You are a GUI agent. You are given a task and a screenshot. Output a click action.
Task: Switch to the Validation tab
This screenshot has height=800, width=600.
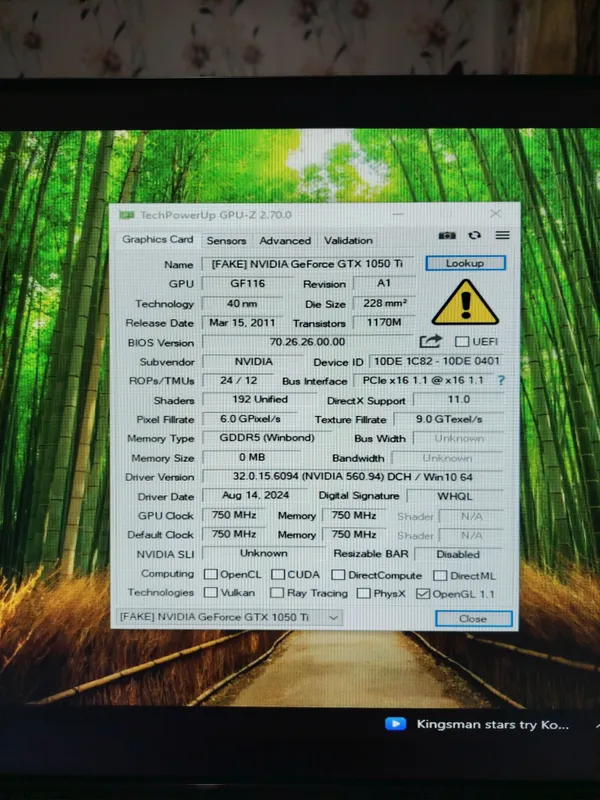[348, 240]
